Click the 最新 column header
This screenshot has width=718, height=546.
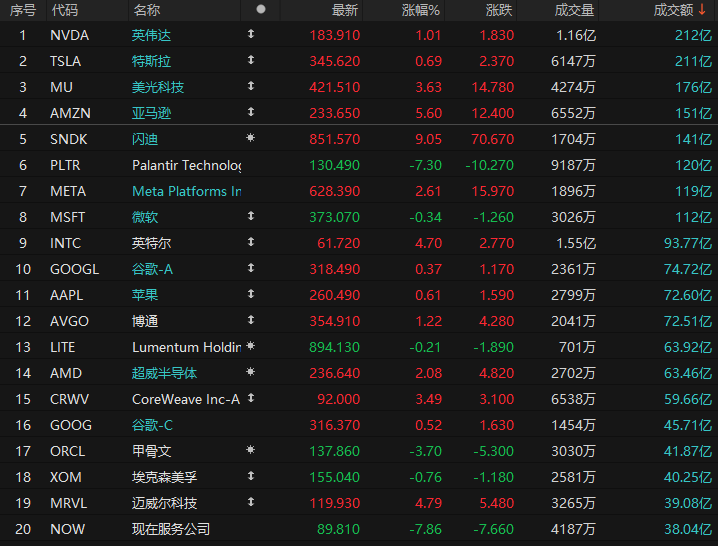pyautogui.click(x=344, y=10)
